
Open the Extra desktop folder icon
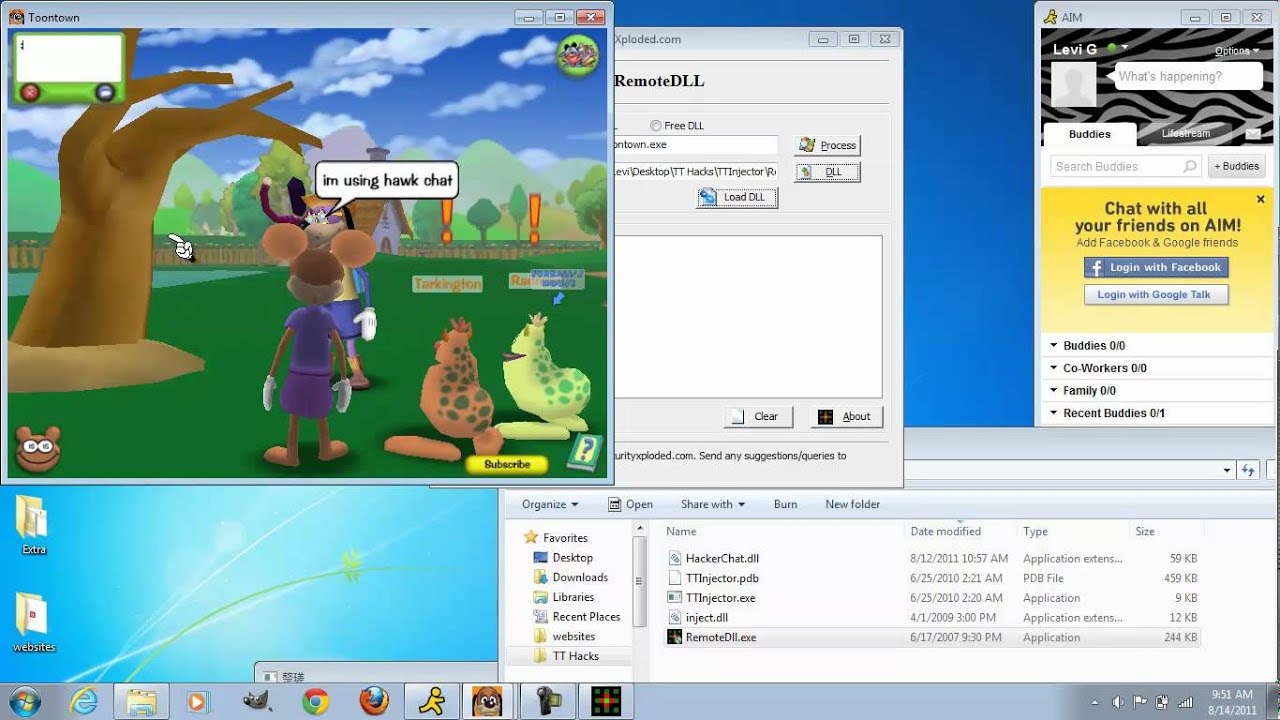pyautogui.click(x=33, y=526)
